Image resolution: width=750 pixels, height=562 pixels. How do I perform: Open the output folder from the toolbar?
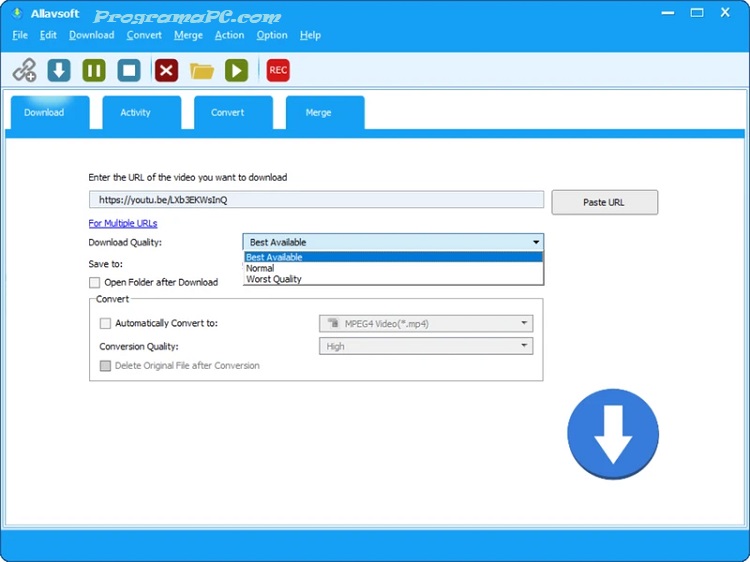click(202, 70)
